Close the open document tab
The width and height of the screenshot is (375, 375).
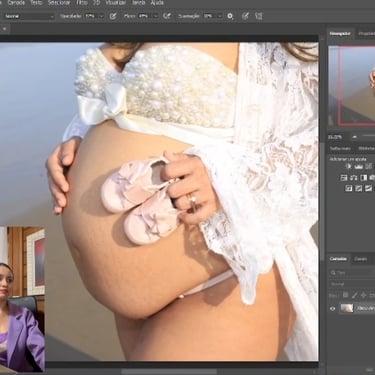click(4, 29)
